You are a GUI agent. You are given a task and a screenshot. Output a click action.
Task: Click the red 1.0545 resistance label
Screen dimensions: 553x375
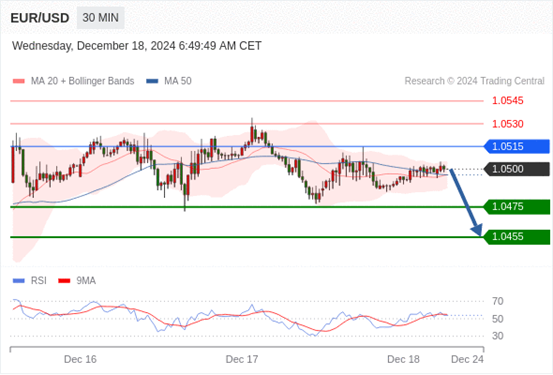[508, 101]
